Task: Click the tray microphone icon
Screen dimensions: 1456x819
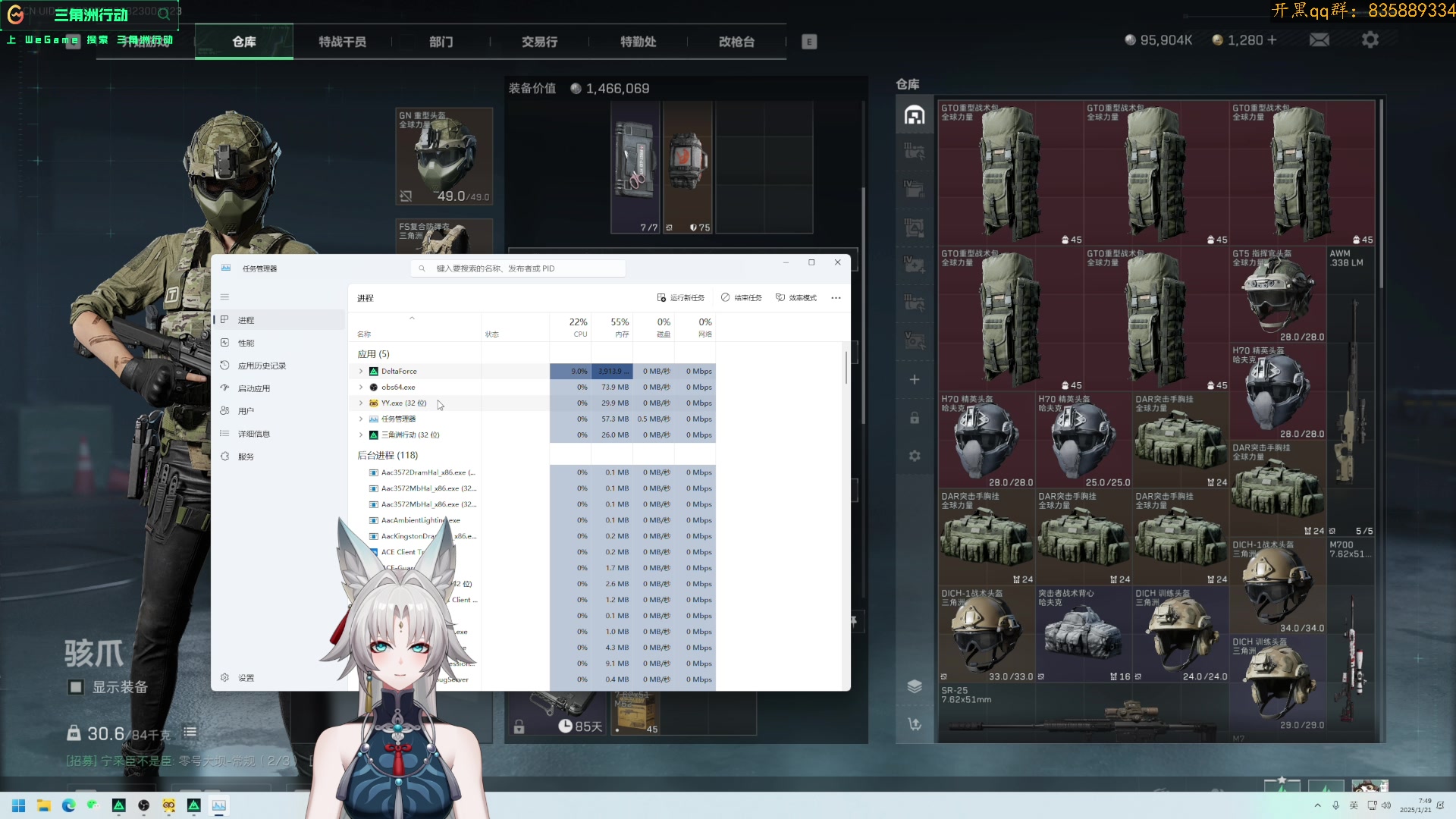Action: (x=1336, y=805)
